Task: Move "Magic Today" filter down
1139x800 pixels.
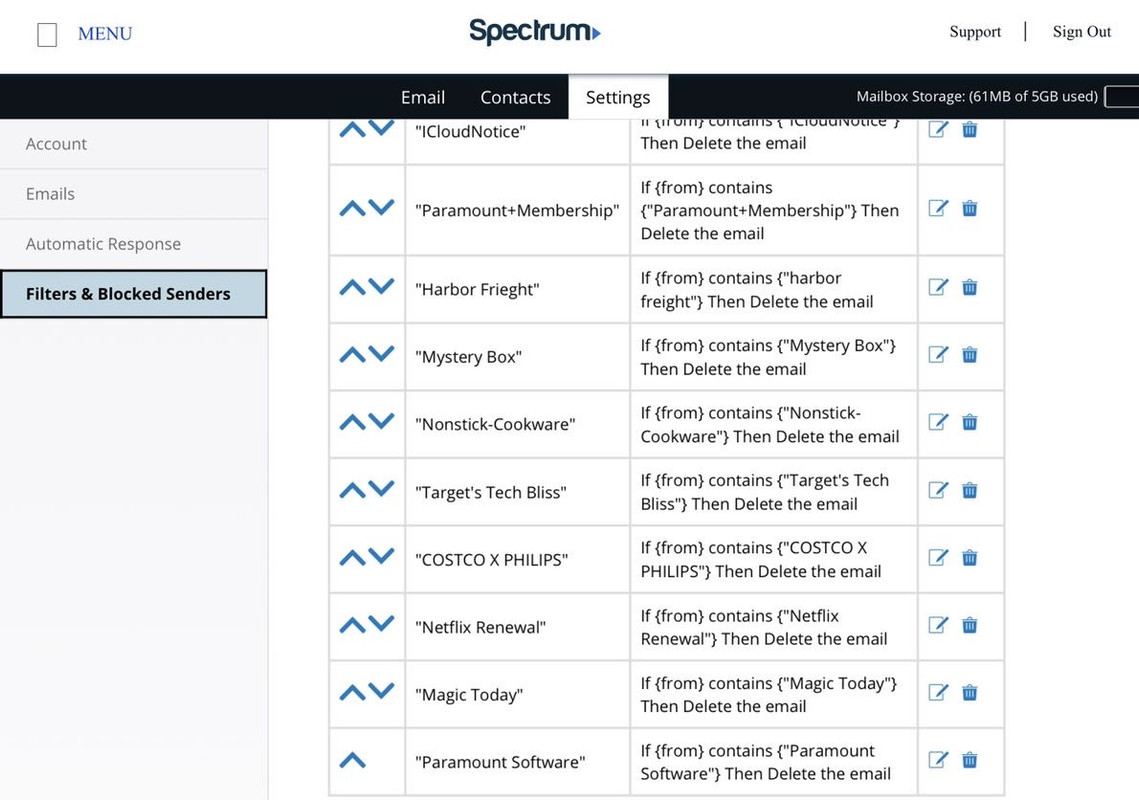Action: click(381, 691)
